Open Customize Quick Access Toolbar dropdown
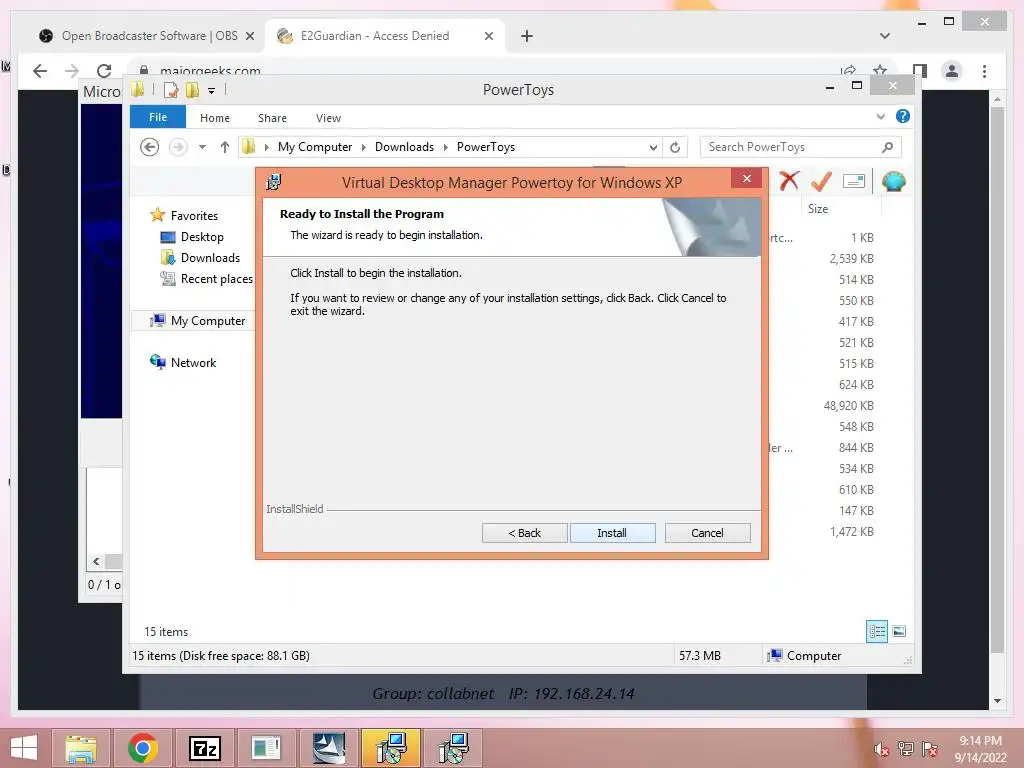 point(212,91)
